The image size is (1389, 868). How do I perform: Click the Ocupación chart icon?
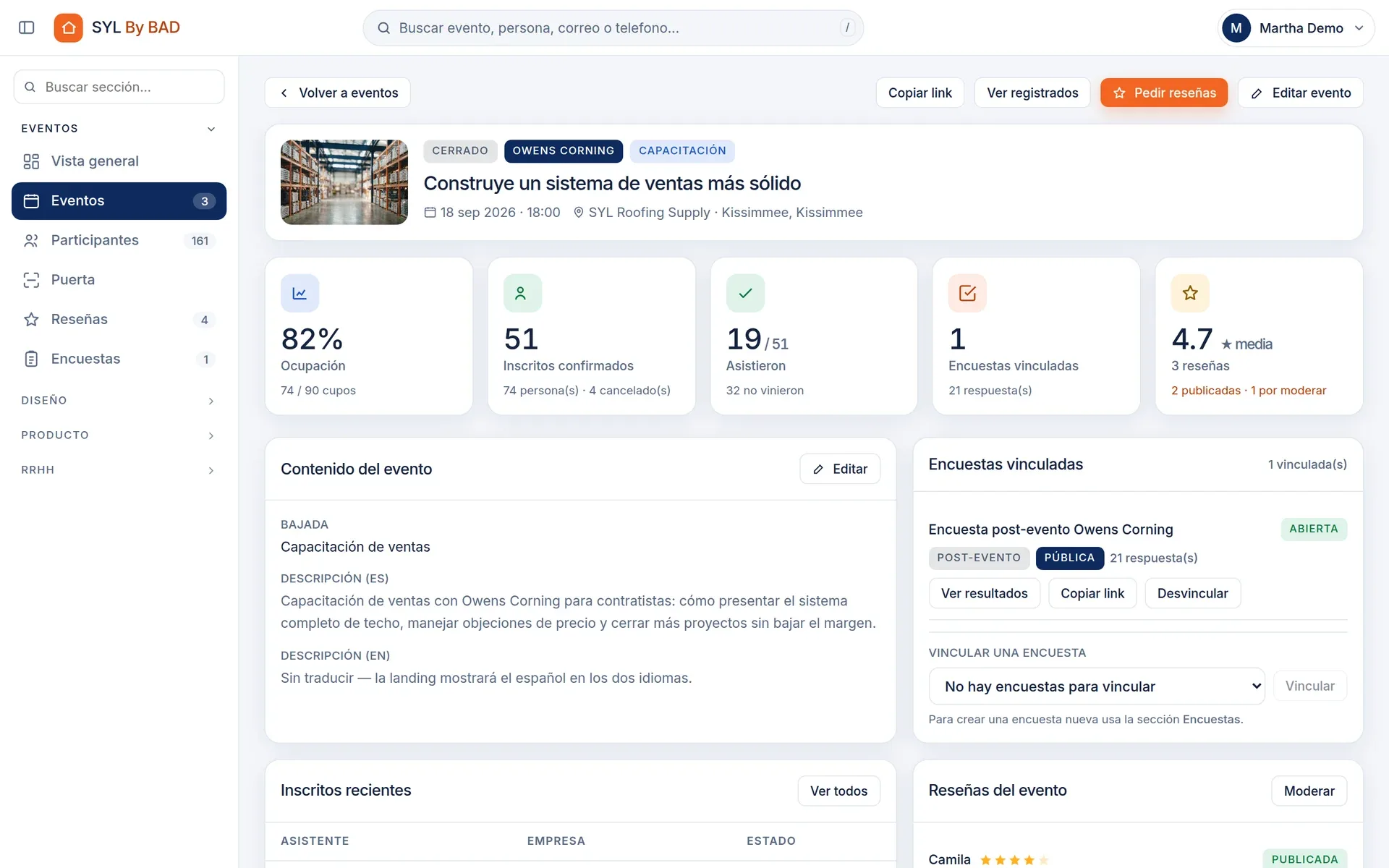point(300,293)
